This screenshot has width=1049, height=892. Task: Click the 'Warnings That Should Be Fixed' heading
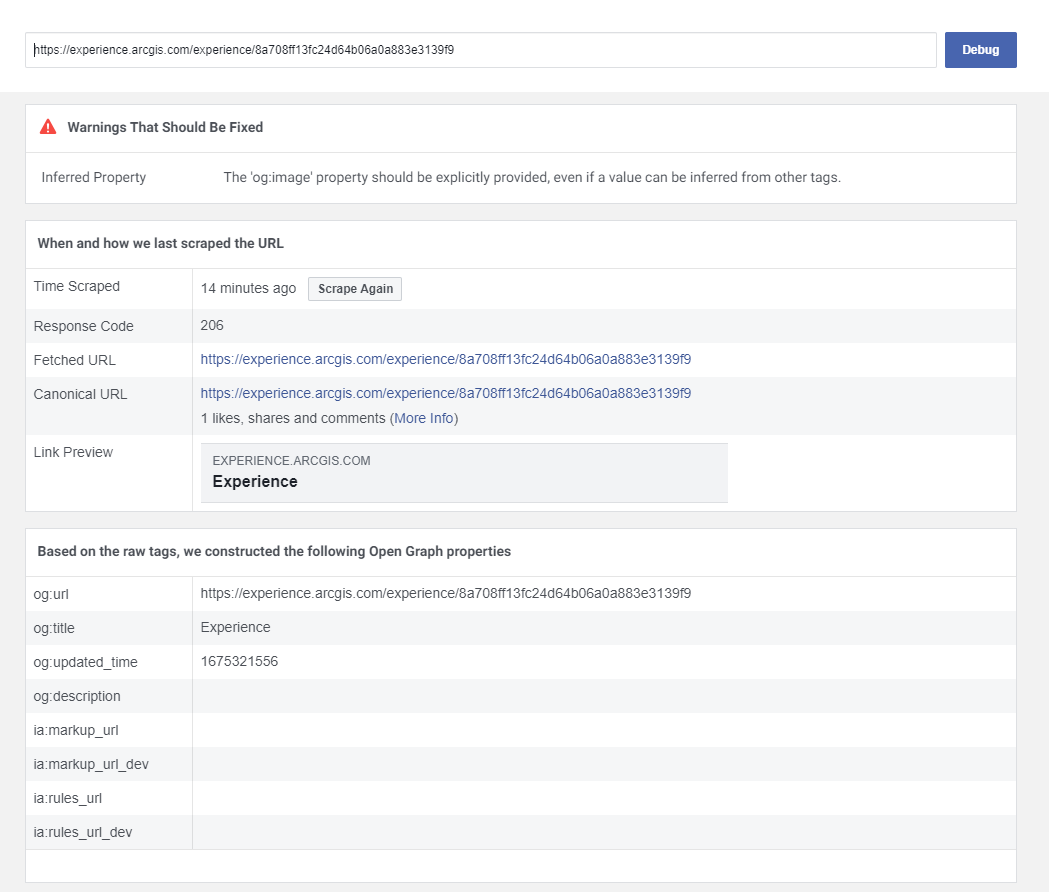click(x=165, y=127)
